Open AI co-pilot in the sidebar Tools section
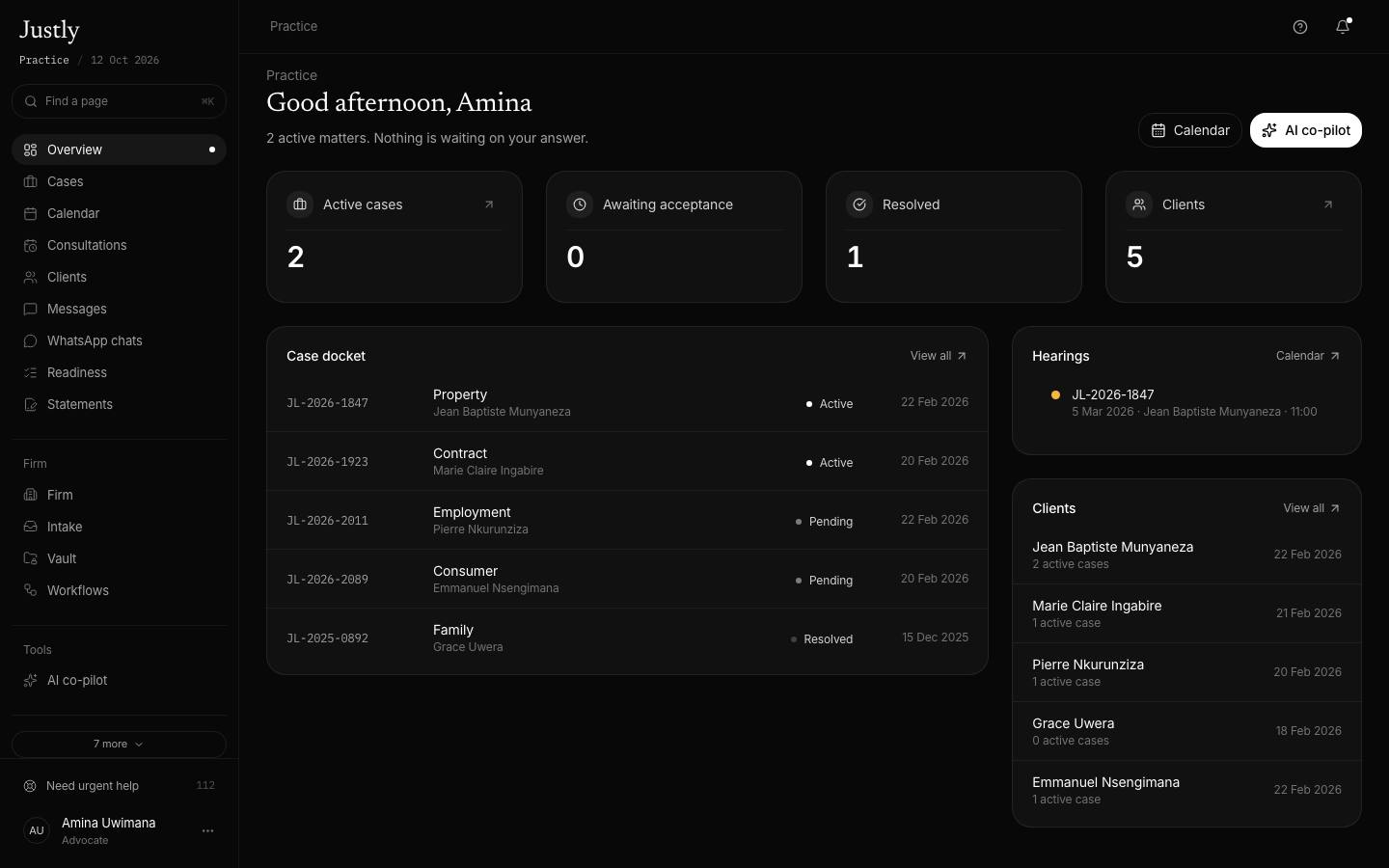The image size is (1389, 868). point(119,680)
